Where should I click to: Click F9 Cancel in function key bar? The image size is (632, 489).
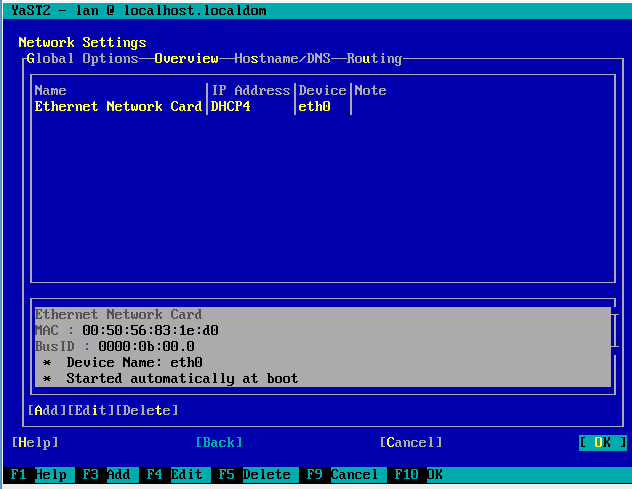(342, 474)
